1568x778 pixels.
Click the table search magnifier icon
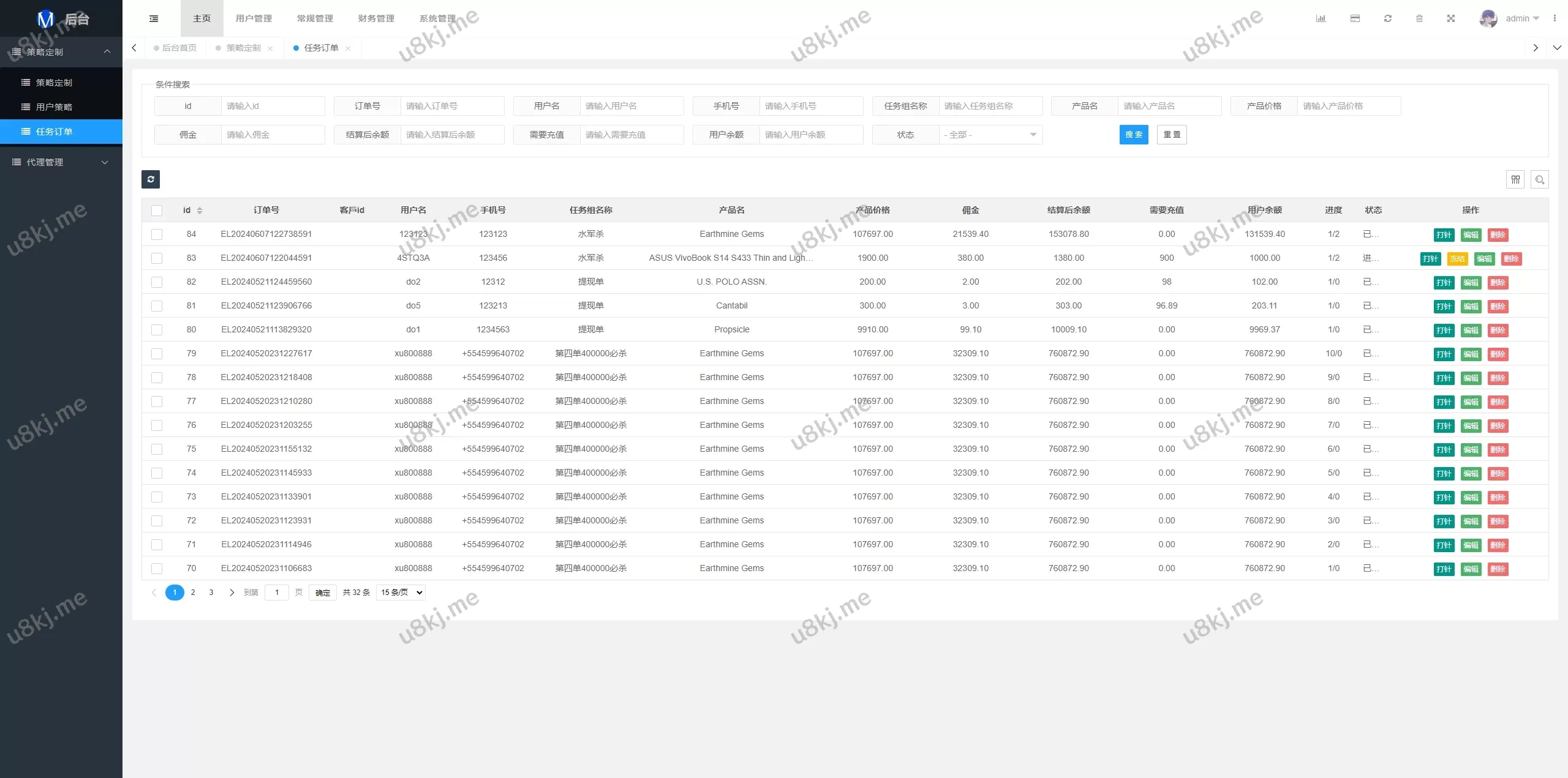pyautogui.click(x=1540, y=179)
